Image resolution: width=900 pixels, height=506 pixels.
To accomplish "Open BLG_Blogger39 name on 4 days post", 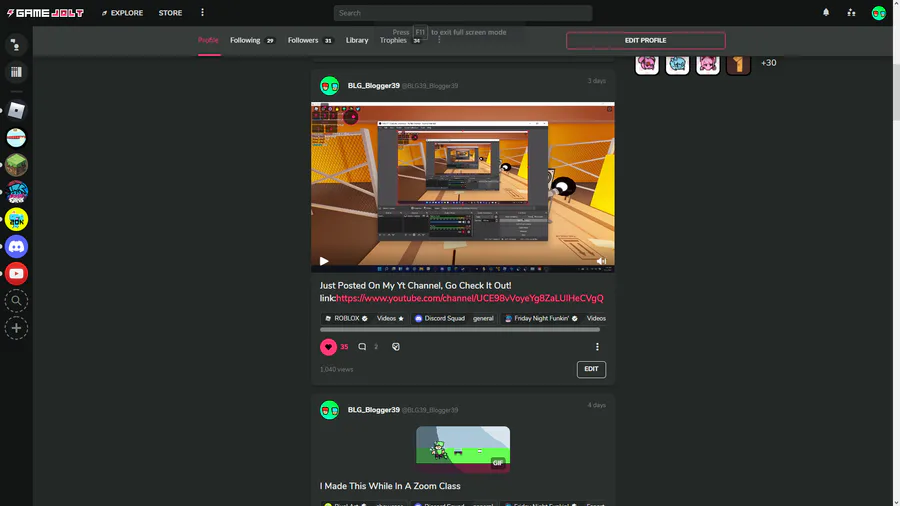I will coord(374,410).
